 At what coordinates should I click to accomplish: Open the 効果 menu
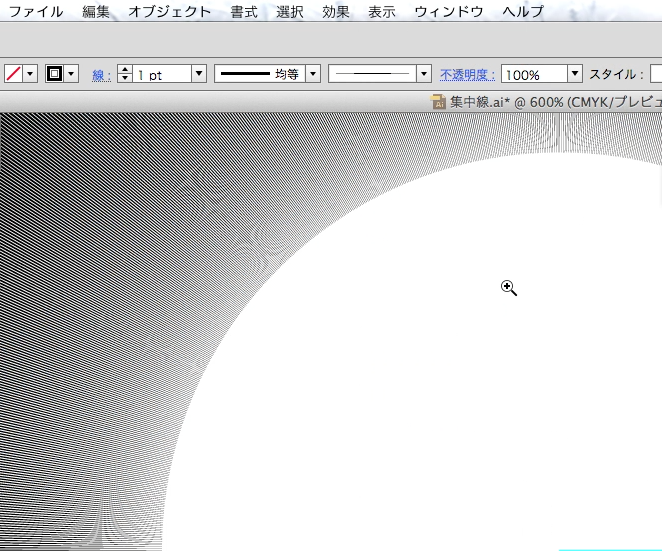pos(336,11)
